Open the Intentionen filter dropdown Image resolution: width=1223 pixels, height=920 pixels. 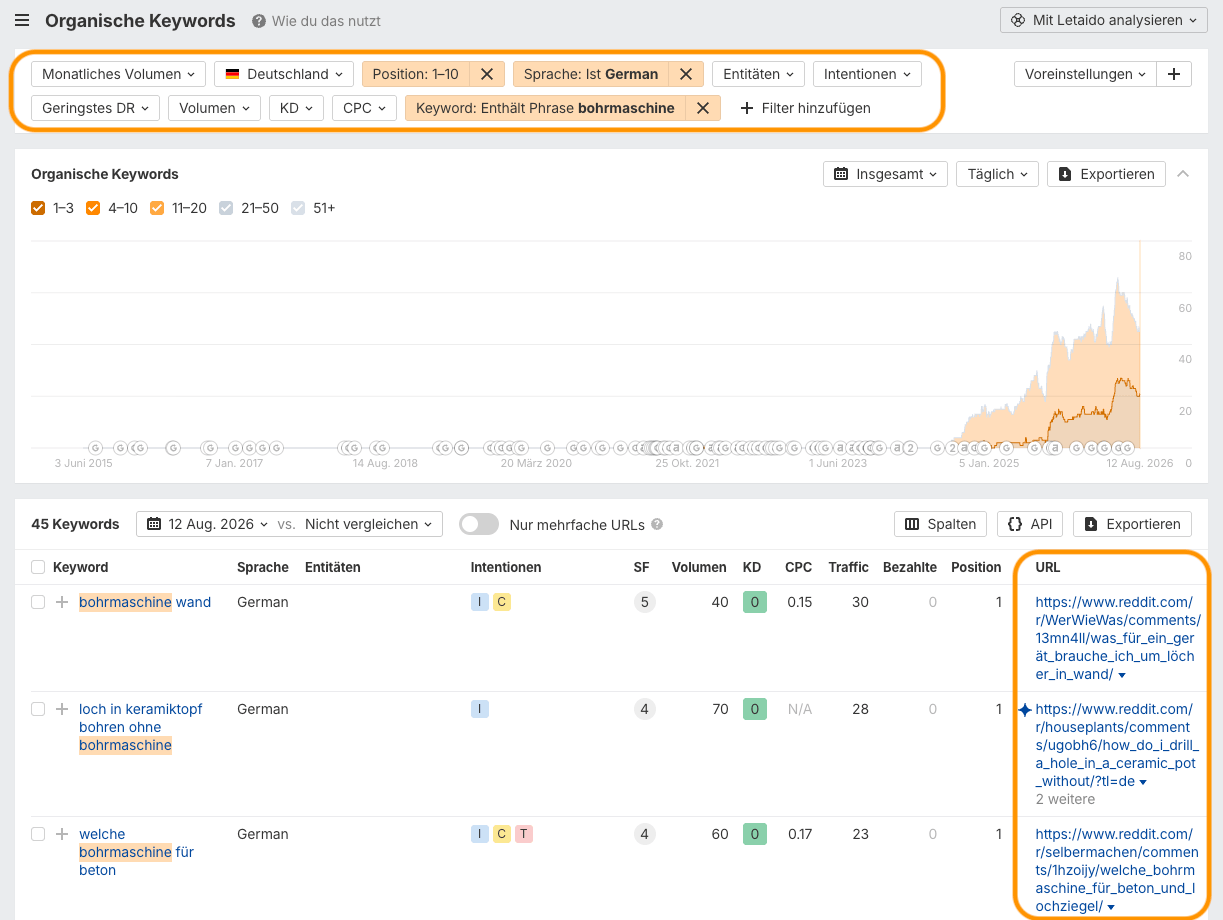867,74
